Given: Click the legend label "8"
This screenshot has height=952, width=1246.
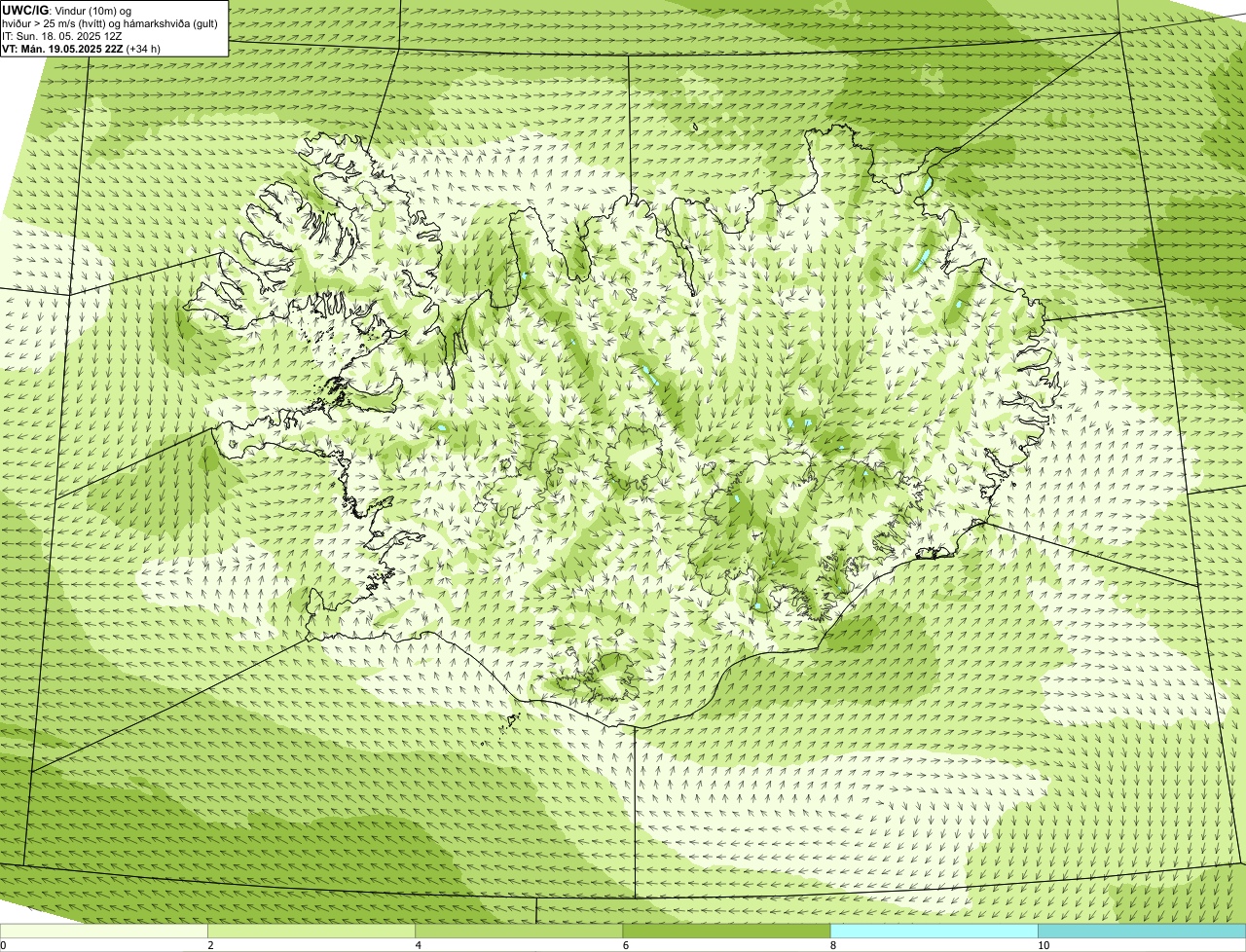Looking at the screenshot, I should tap(833, 945).
